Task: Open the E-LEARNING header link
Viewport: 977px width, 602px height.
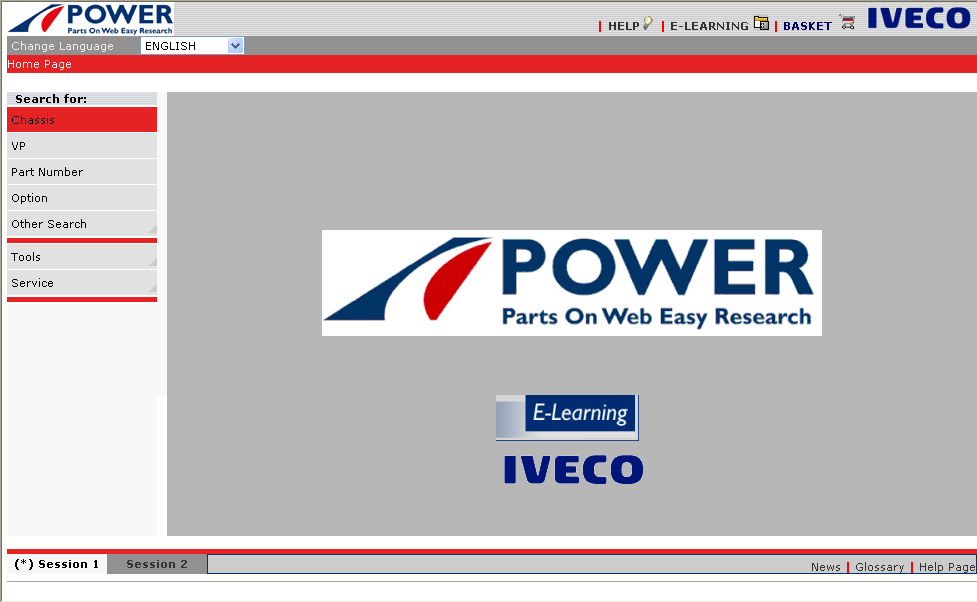Action: (709, 26)
